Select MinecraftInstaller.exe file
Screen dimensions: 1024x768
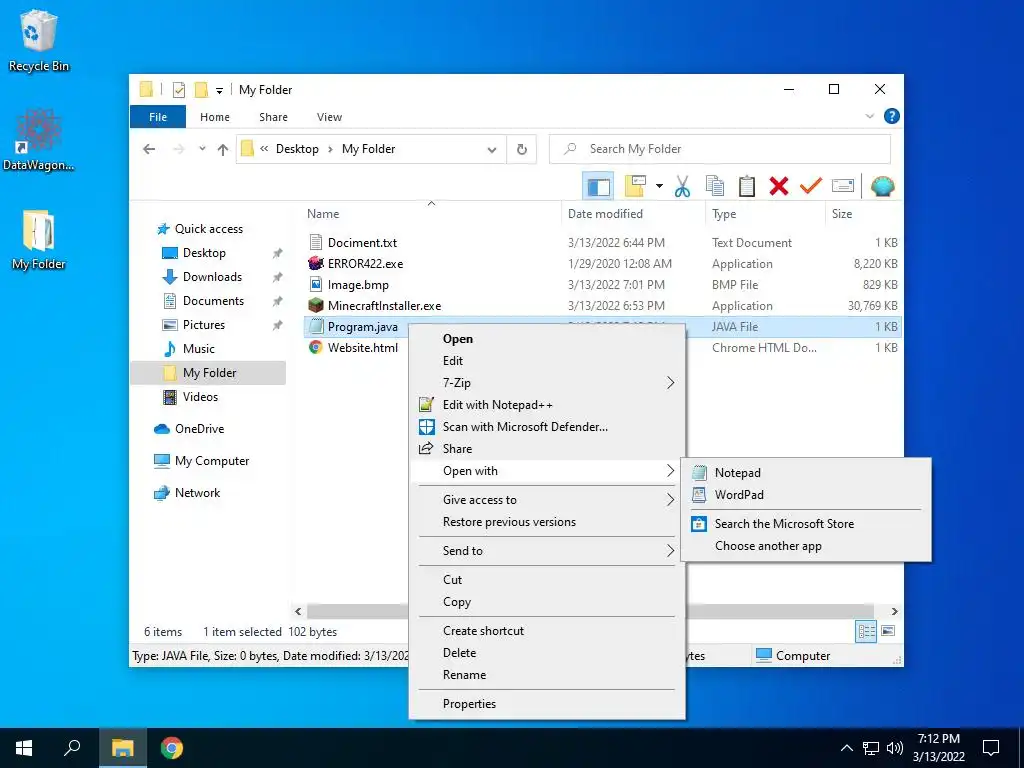point(384,306)
